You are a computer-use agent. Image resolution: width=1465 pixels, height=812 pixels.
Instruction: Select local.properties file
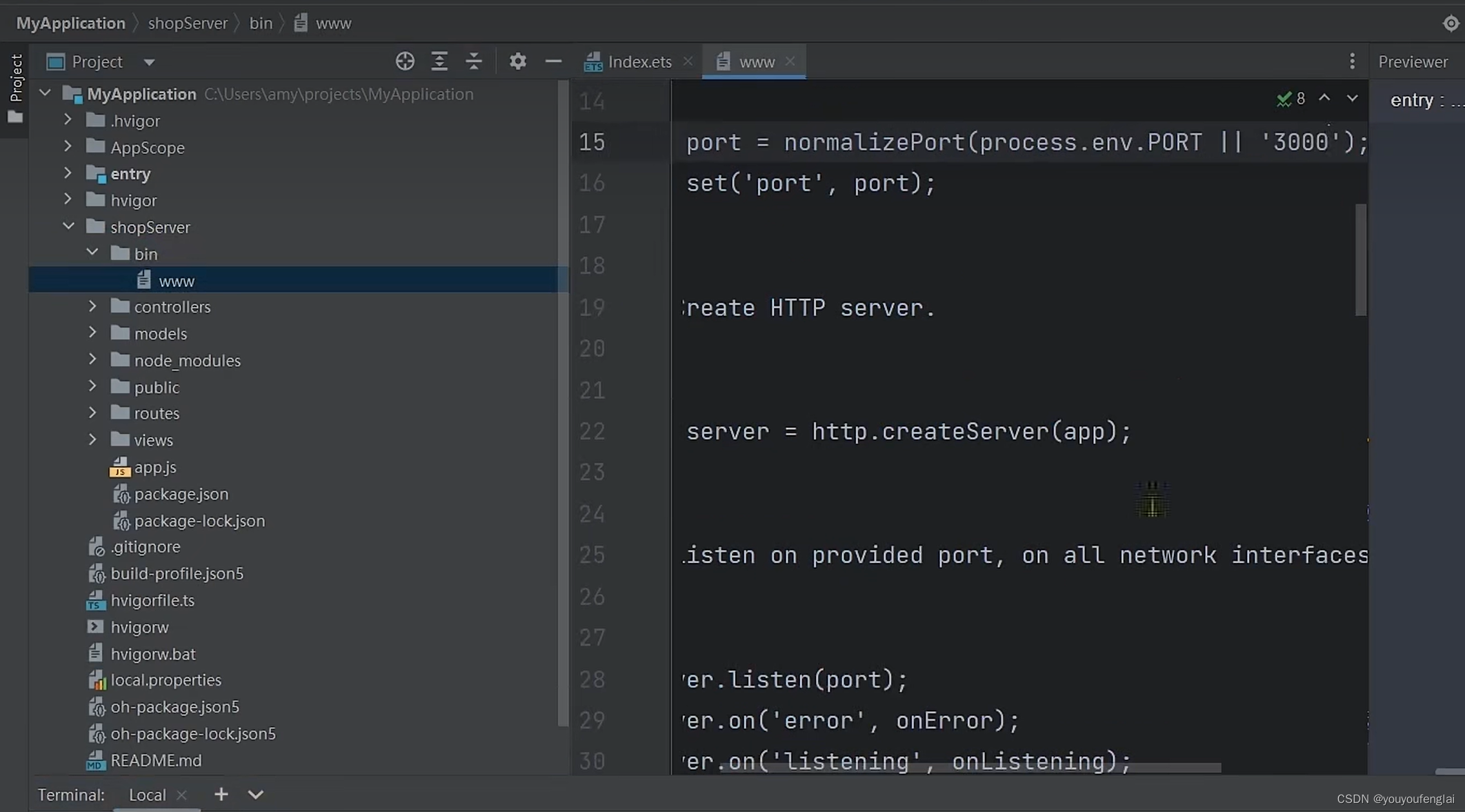(166, 680)
